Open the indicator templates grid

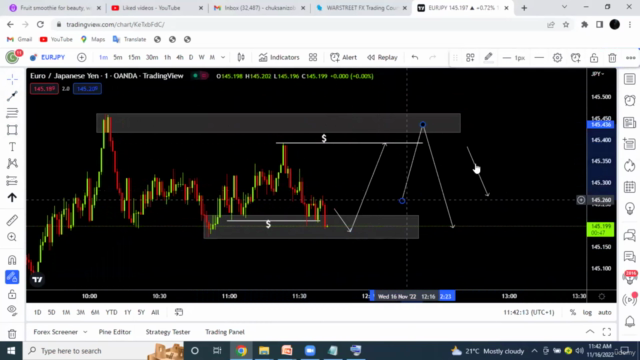[313, 58]
